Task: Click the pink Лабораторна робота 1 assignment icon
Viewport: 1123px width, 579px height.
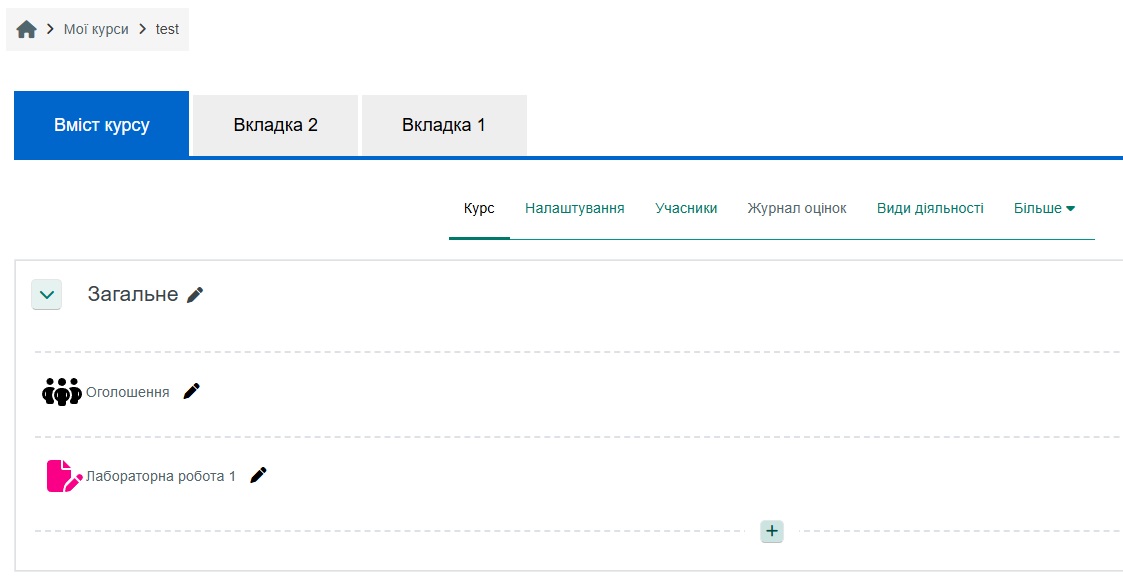Action: (63, 476)
